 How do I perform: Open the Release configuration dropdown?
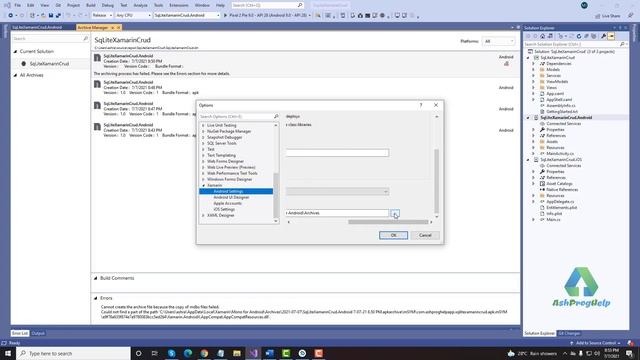coord(102,15)
